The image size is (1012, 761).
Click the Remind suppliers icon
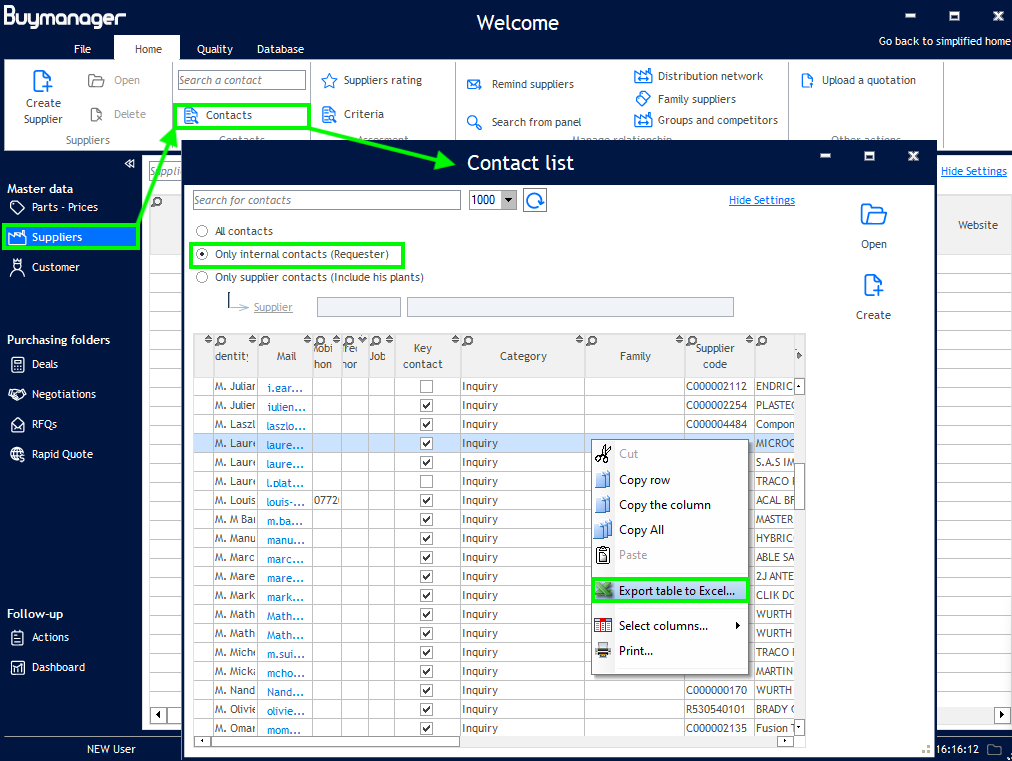click(475, 85)
